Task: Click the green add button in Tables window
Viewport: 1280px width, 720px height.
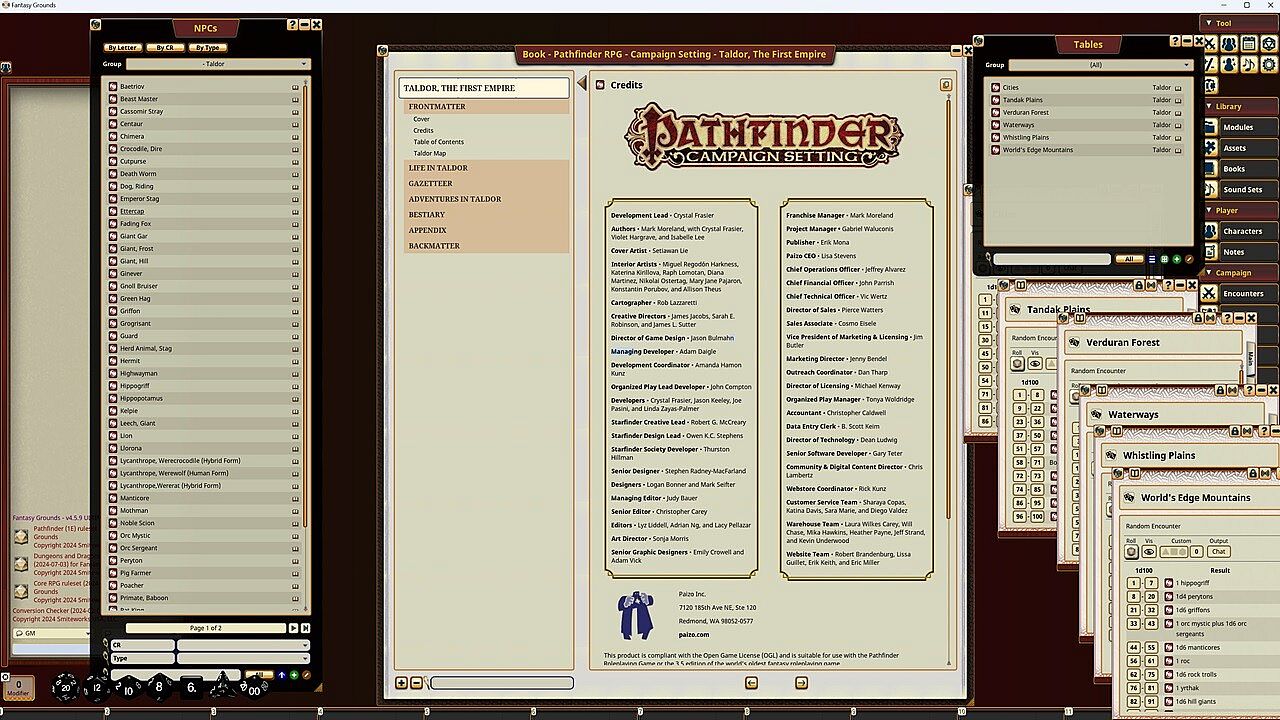Action: (1176, 259)
